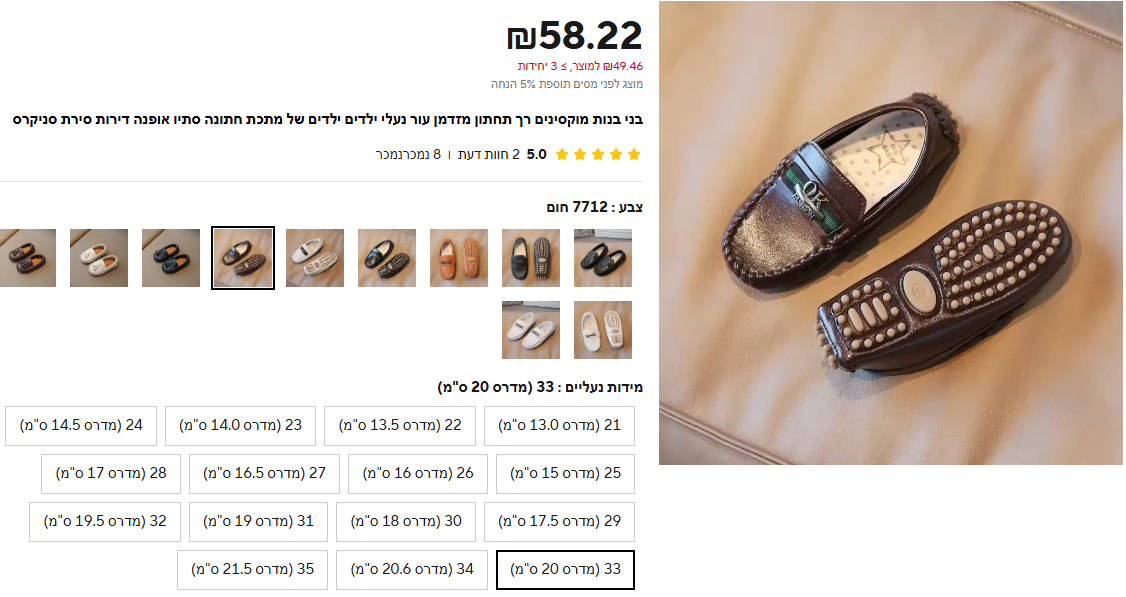Select size 28 (17 cm insole)
The height and width of the screenshot is (597, 1126).
click(111, 473)
